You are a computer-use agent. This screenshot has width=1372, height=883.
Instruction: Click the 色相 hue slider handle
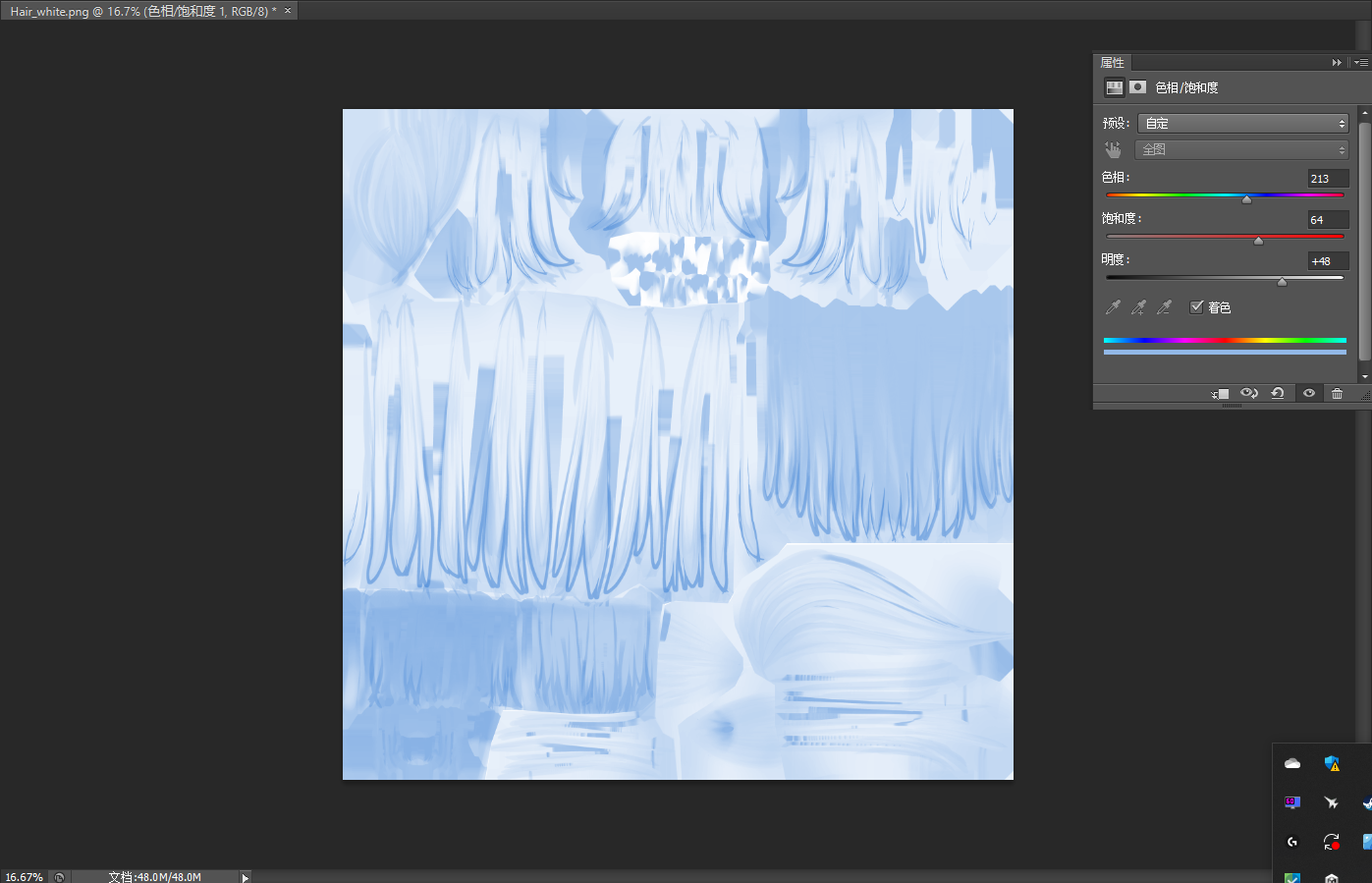1246,199
